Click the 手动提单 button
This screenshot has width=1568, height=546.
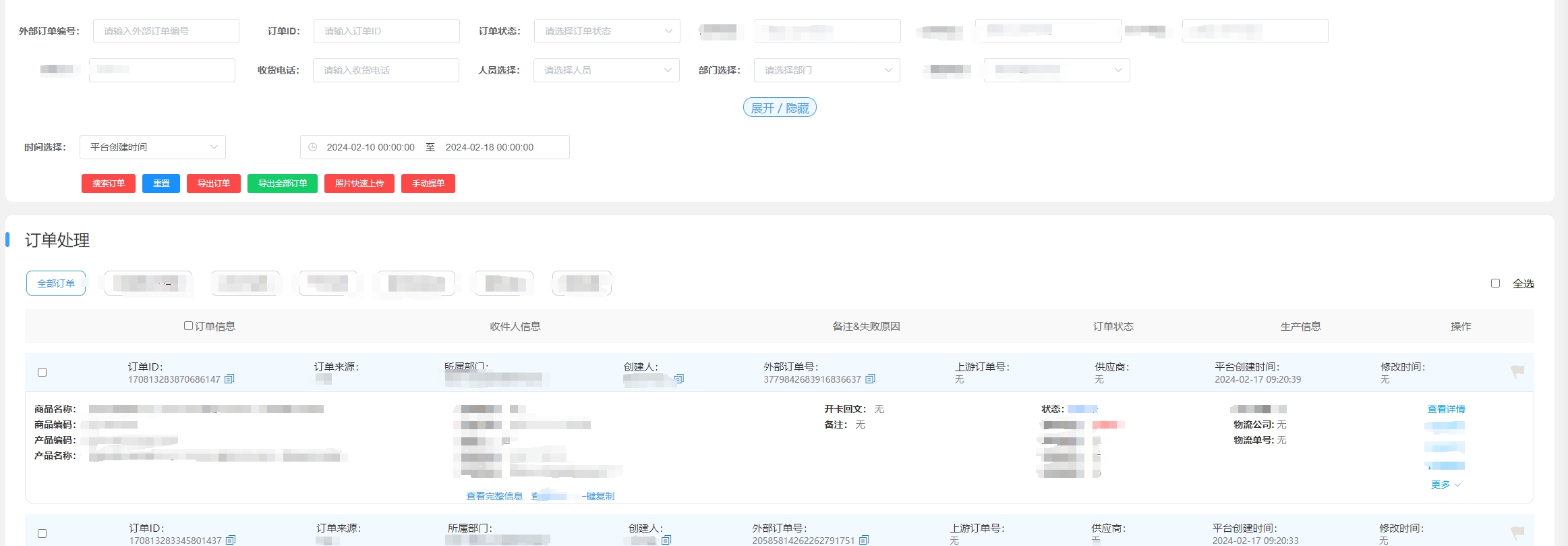point(428,184)
